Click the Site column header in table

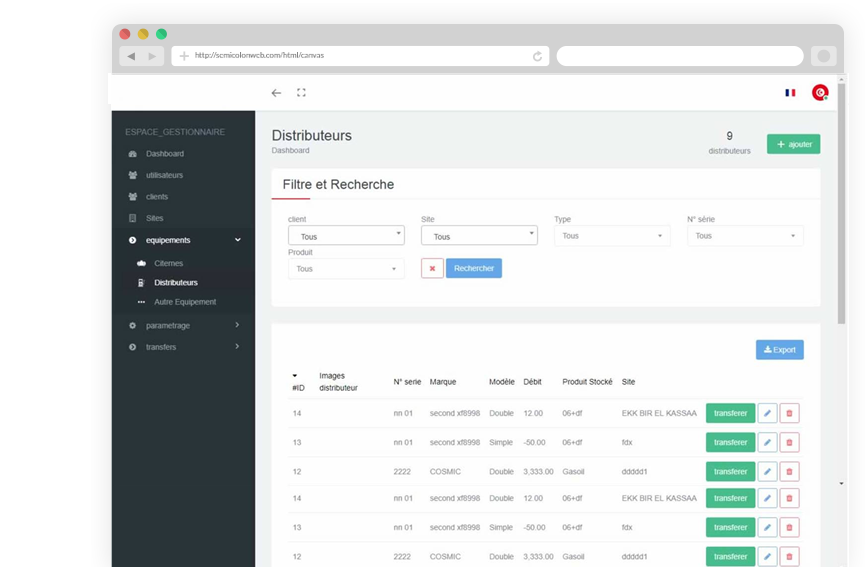(x=628, y=382)
